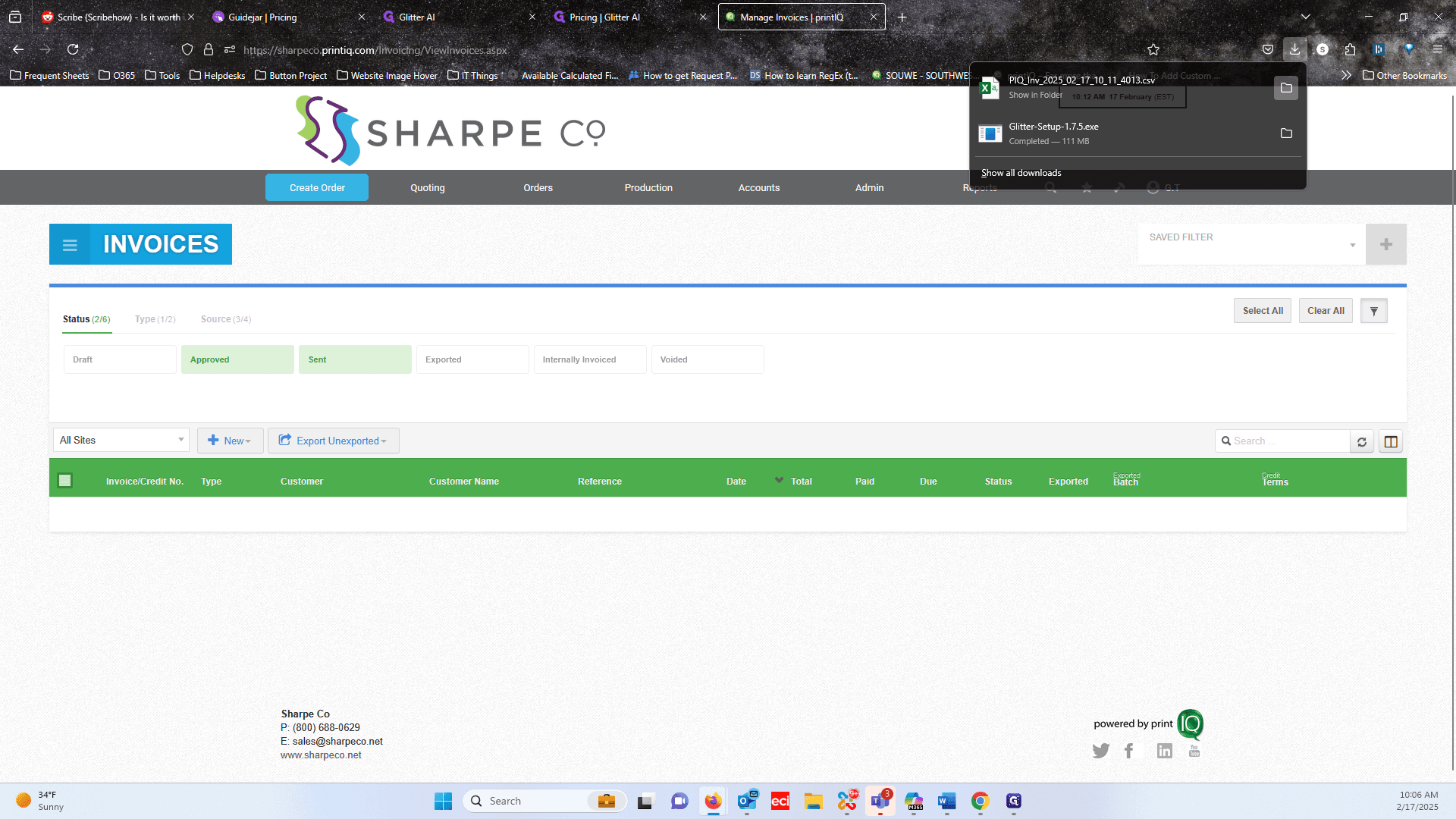Viewport: 1456px width, 819px height.
Task: Toggle the Sent status filter
Action: click(x=355, y=359)
